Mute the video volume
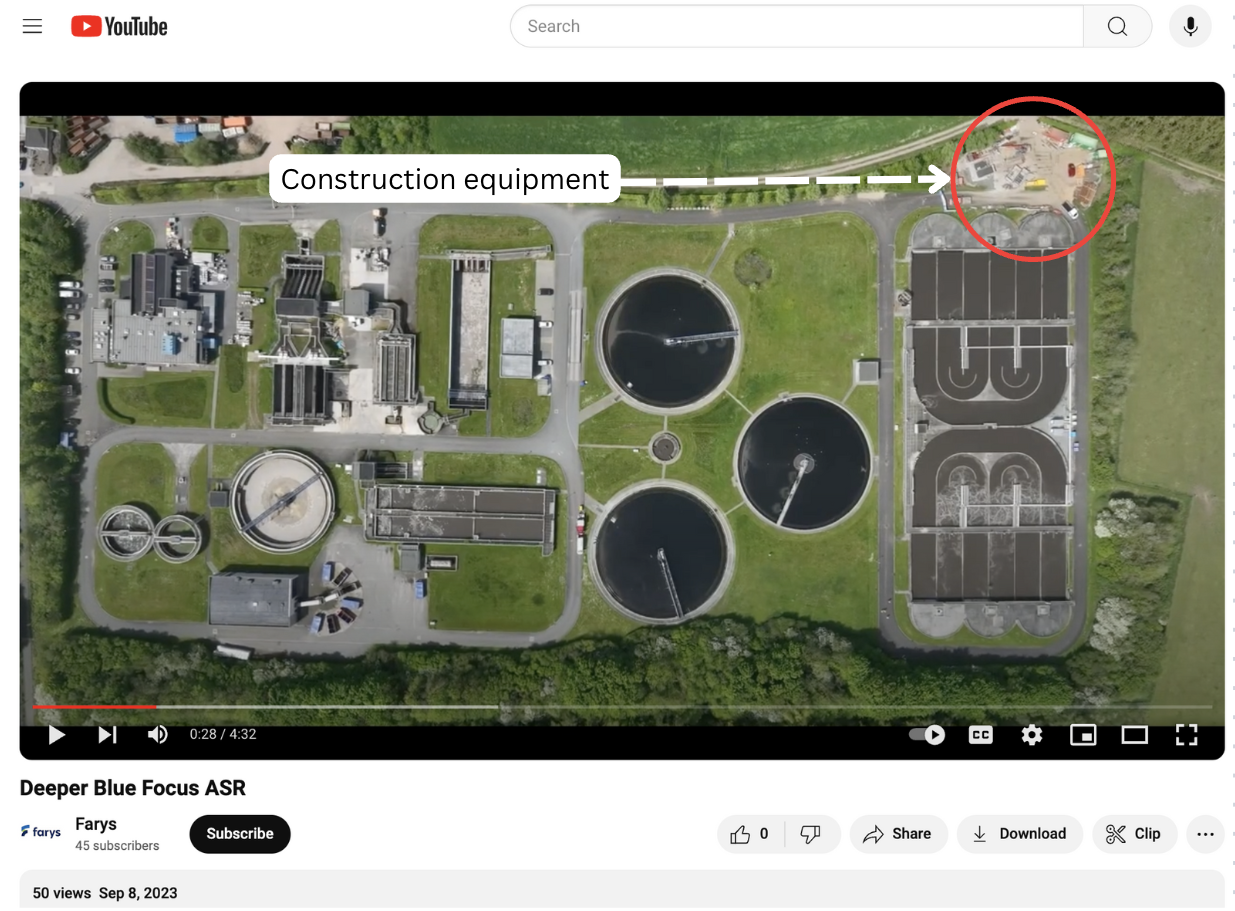The height and width of the screenshot is (911, 1235). tap(158, 735)
